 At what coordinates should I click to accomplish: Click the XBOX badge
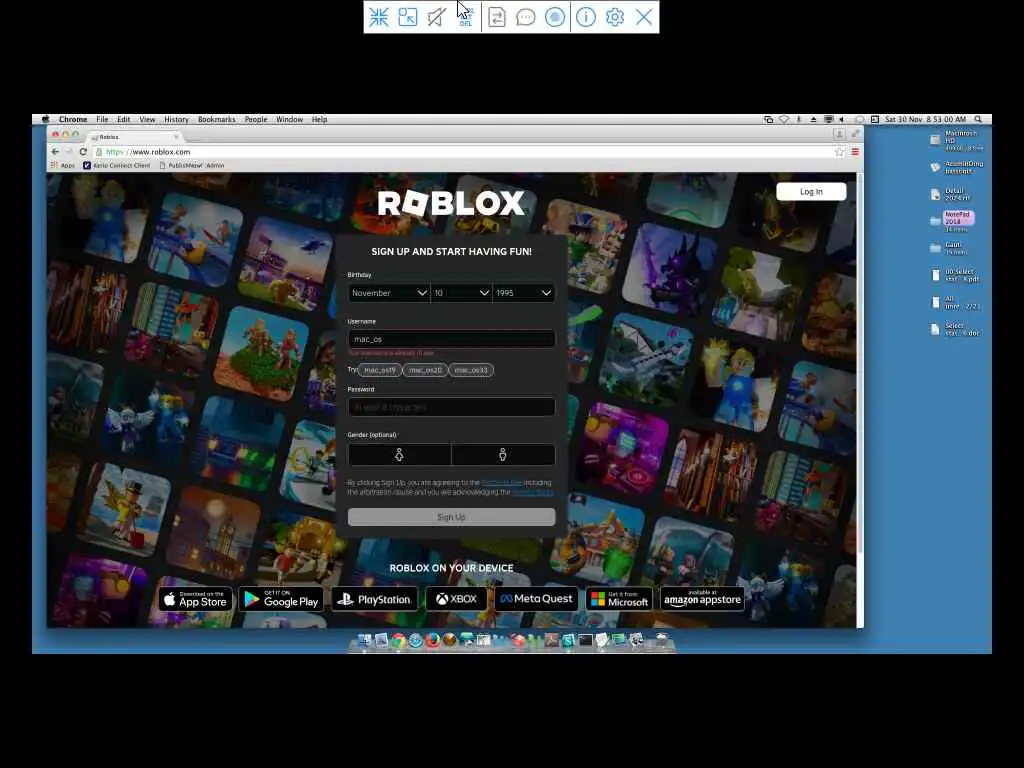coord(456,599)
